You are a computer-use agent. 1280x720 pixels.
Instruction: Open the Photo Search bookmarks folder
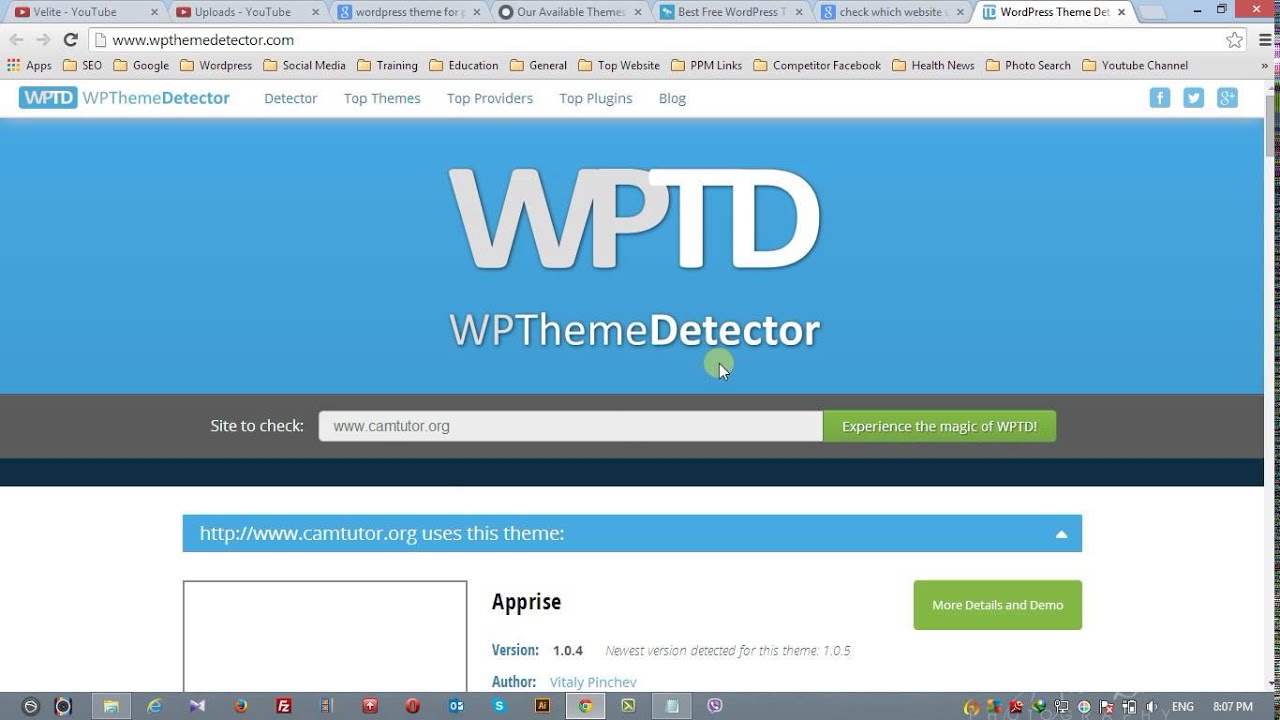coord(1028,65)
